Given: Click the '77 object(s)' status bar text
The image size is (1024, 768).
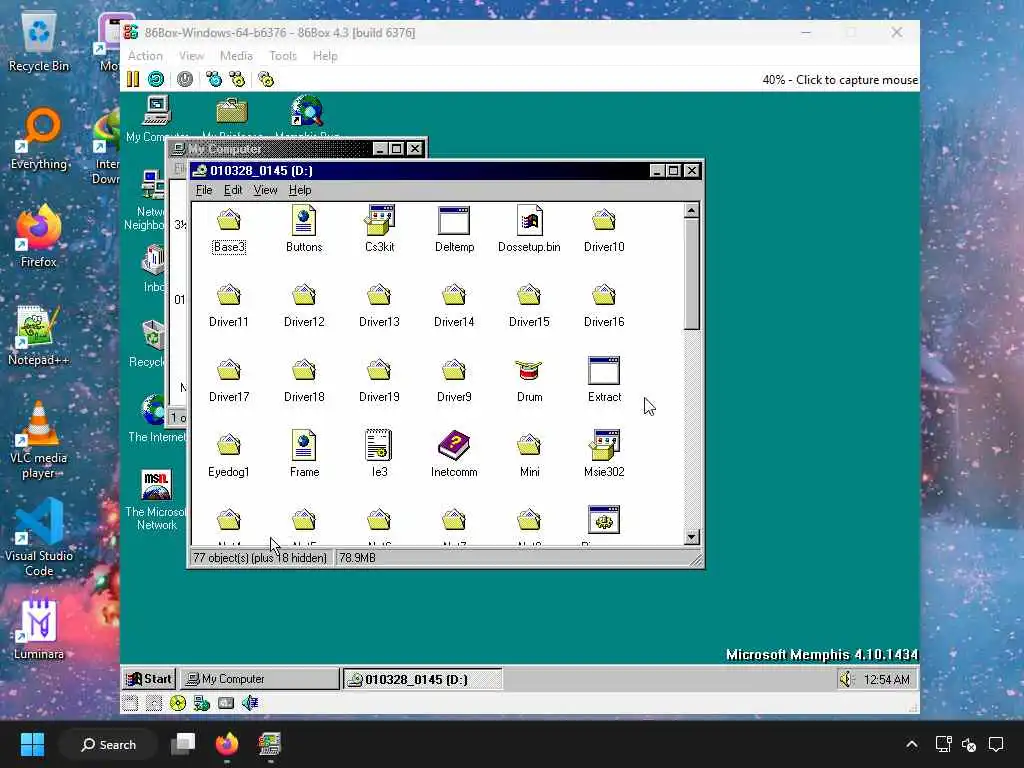Looking at the screenshot, I should pos(261,558).
